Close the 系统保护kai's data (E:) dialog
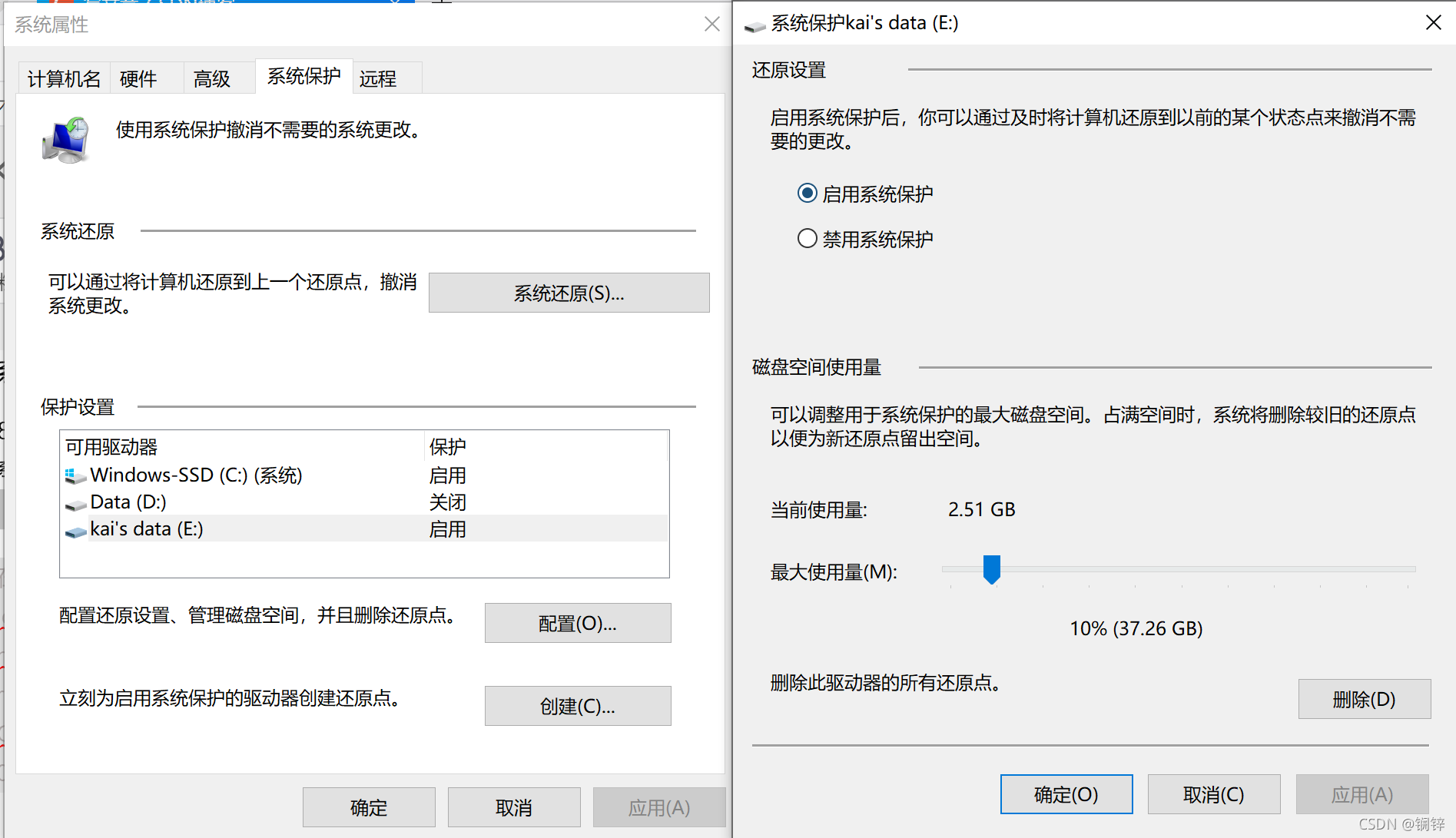 pyautogui.click(x=1433, y=22)
